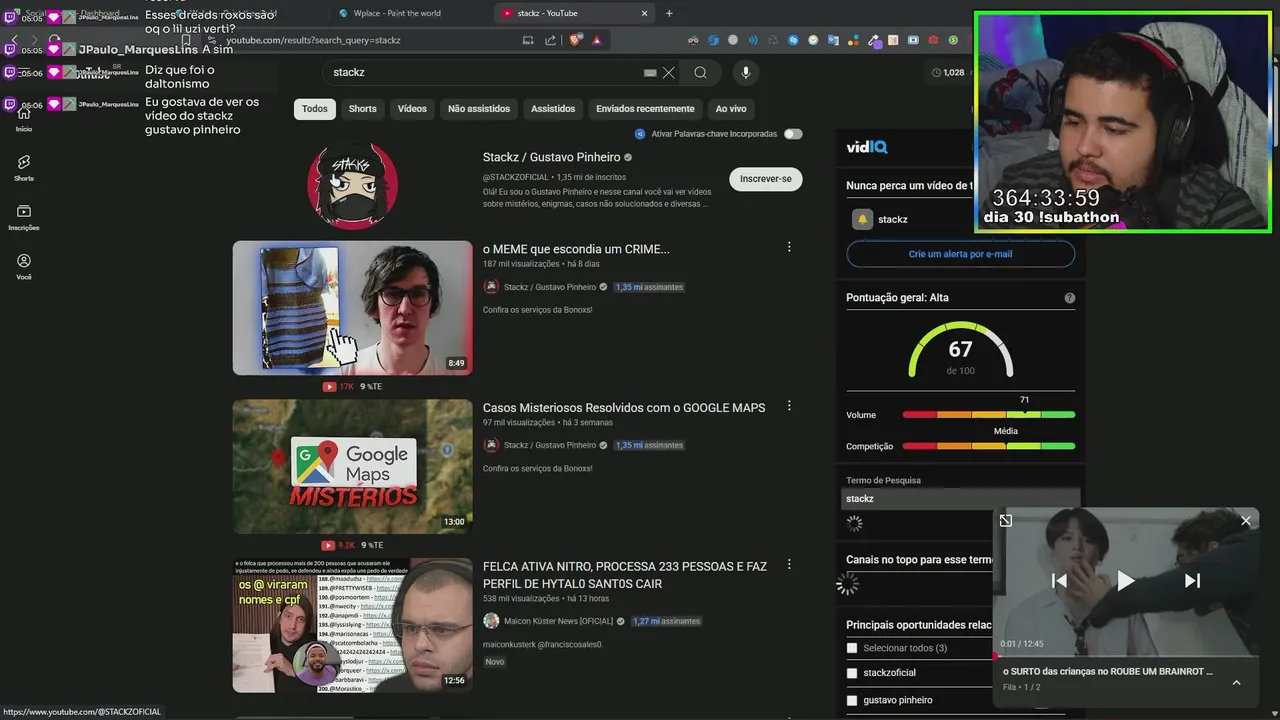Check the Selecionar todos (3) box
The image size is (1280, 720).
tap(852, 648)
